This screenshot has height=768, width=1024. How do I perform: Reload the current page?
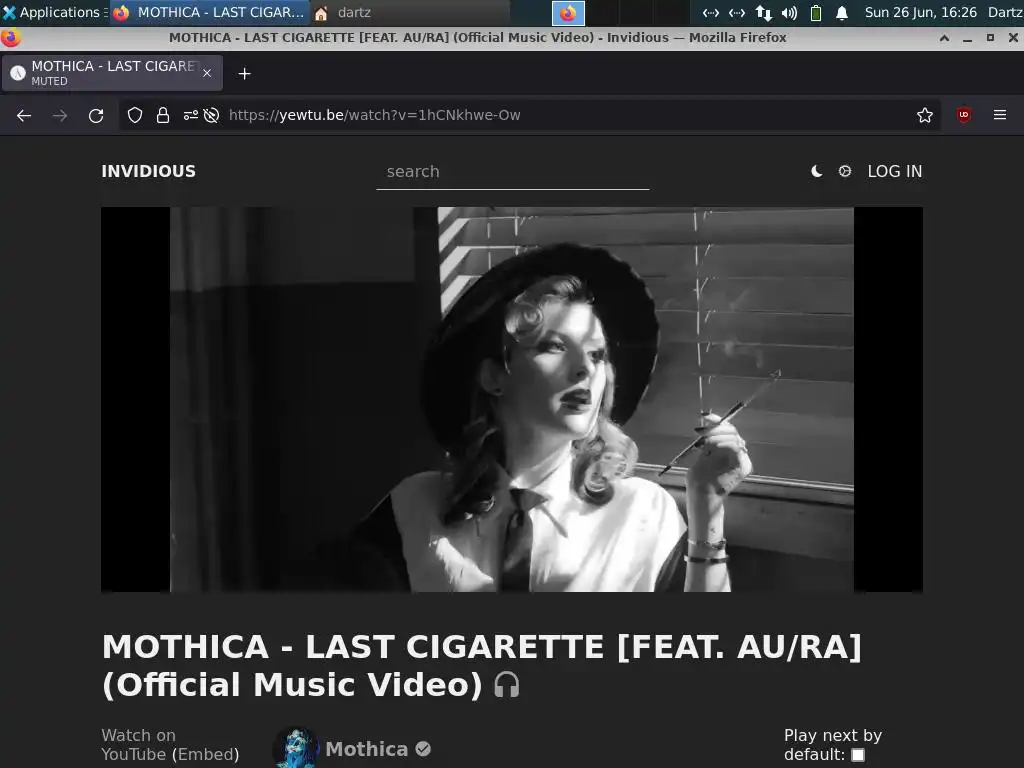[x=96, y=116]
